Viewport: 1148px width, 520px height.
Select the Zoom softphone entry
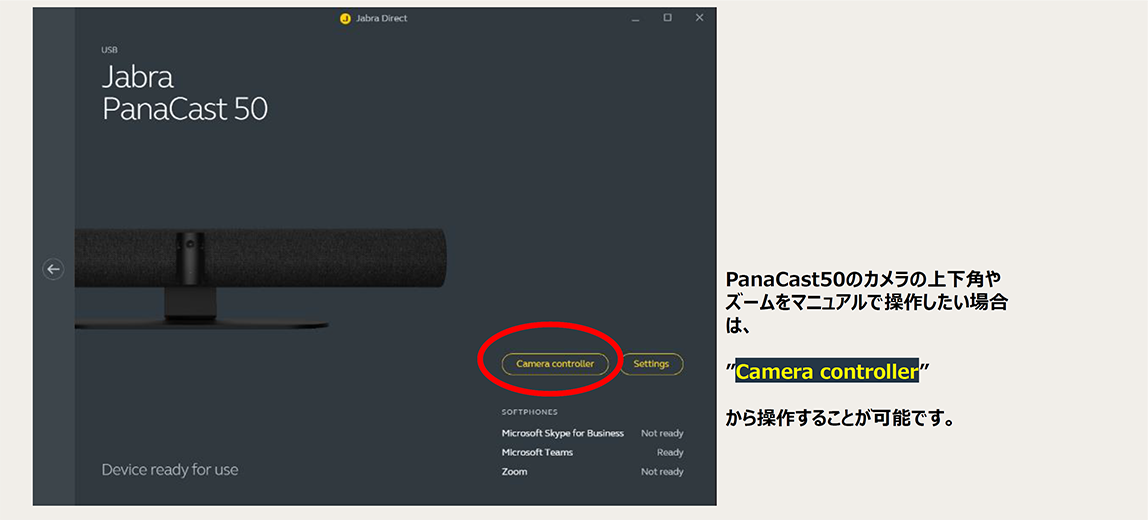tap(592, 472)
